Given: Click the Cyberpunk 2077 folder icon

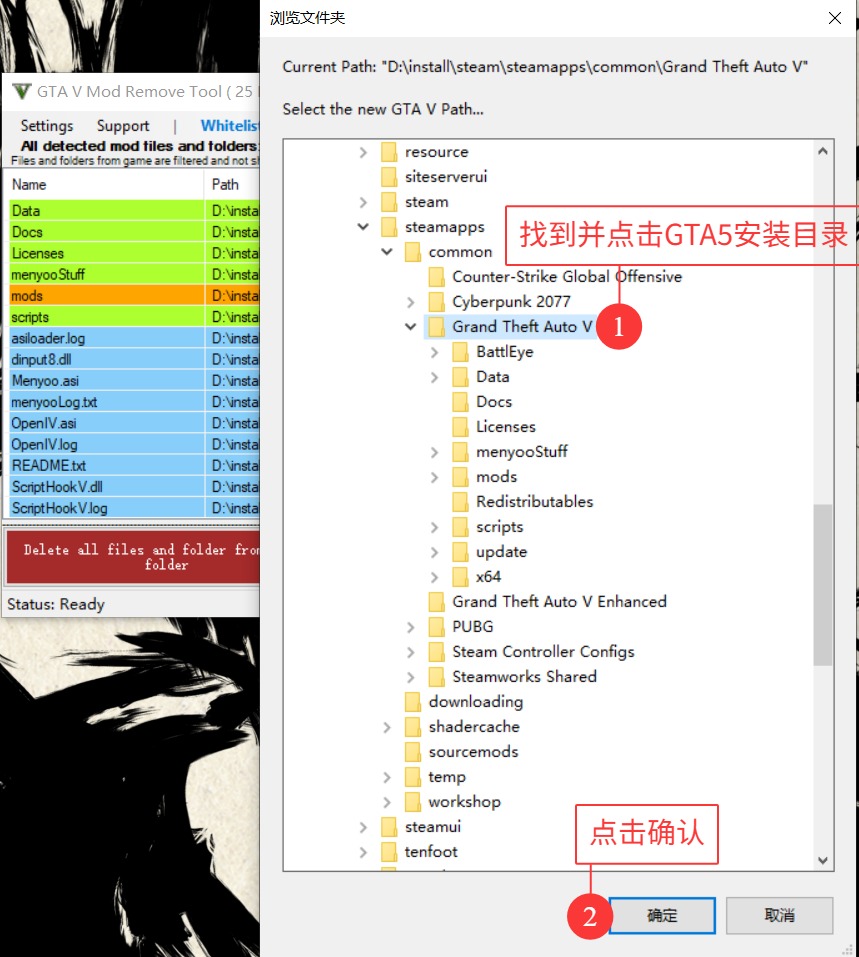Looking at the screenshot, I should [435, 301].
